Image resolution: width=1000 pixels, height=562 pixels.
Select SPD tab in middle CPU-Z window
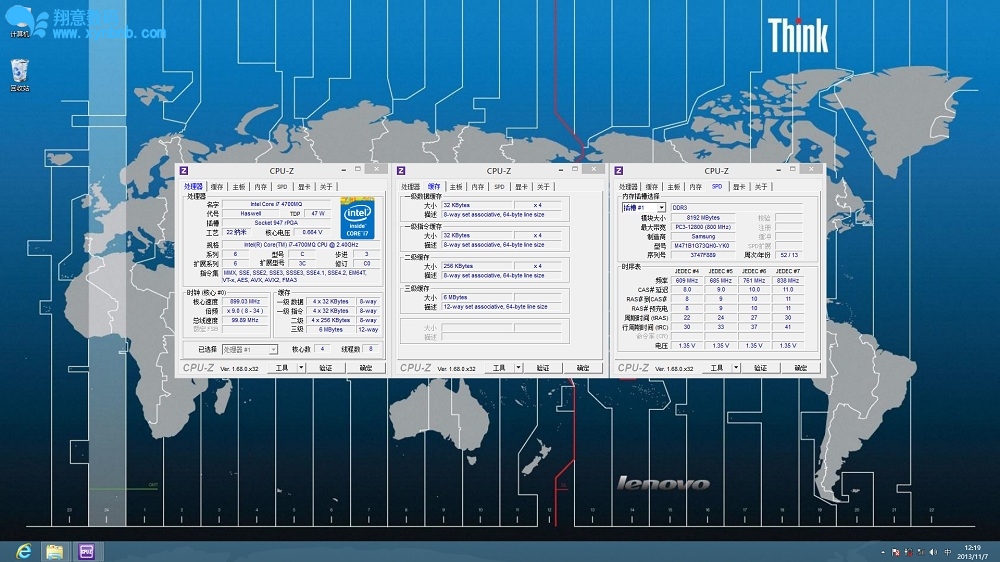499,187
